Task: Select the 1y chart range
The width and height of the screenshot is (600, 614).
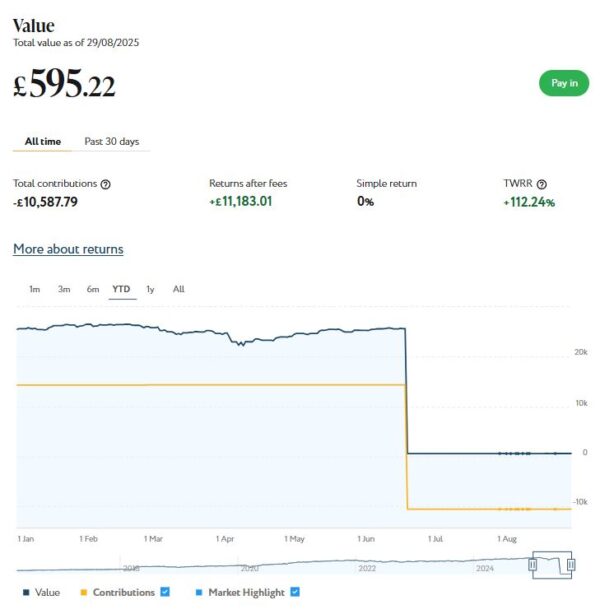Action: pos(150,289)
